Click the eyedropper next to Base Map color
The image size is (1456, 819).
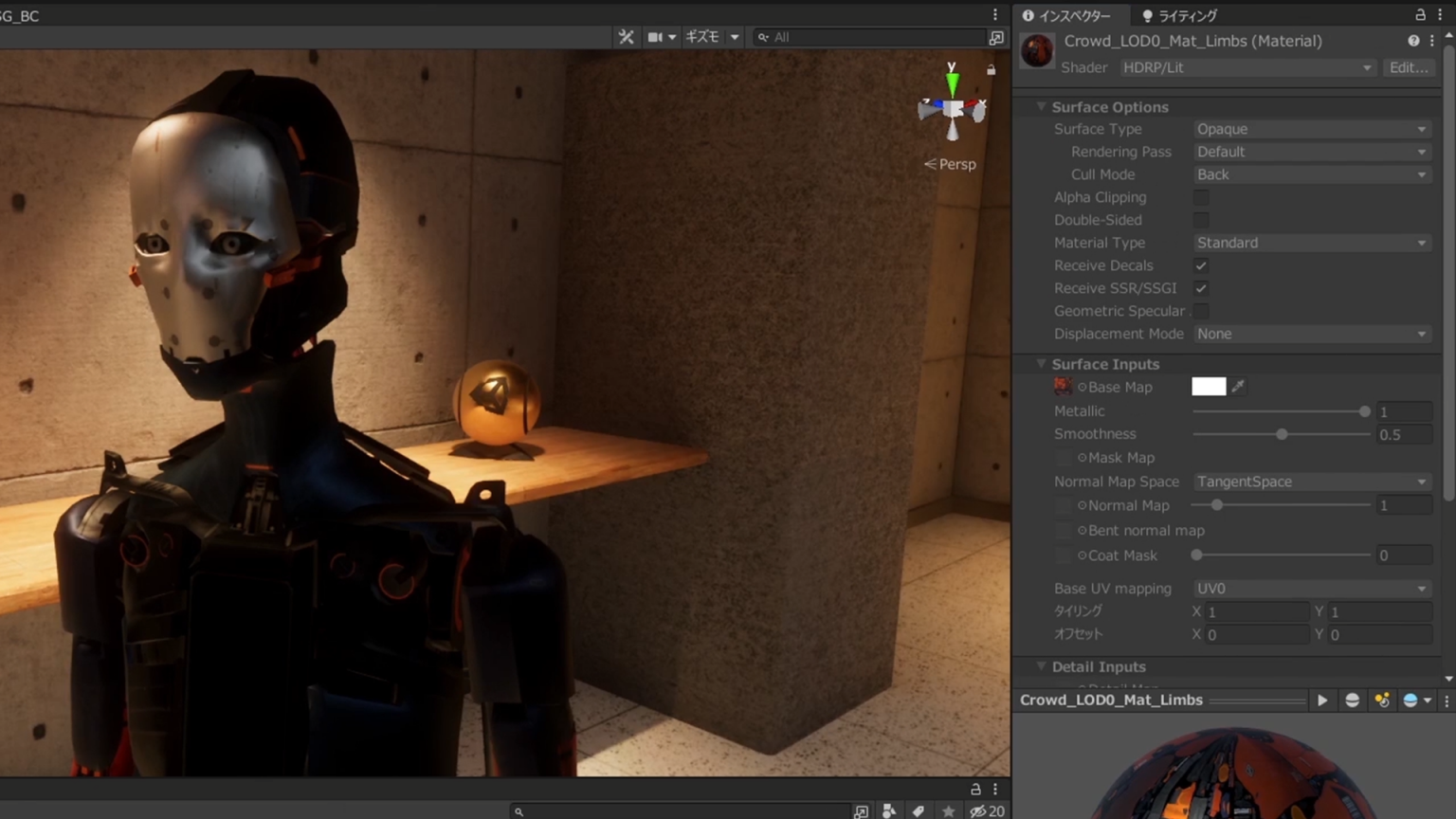click(1238, 387)
